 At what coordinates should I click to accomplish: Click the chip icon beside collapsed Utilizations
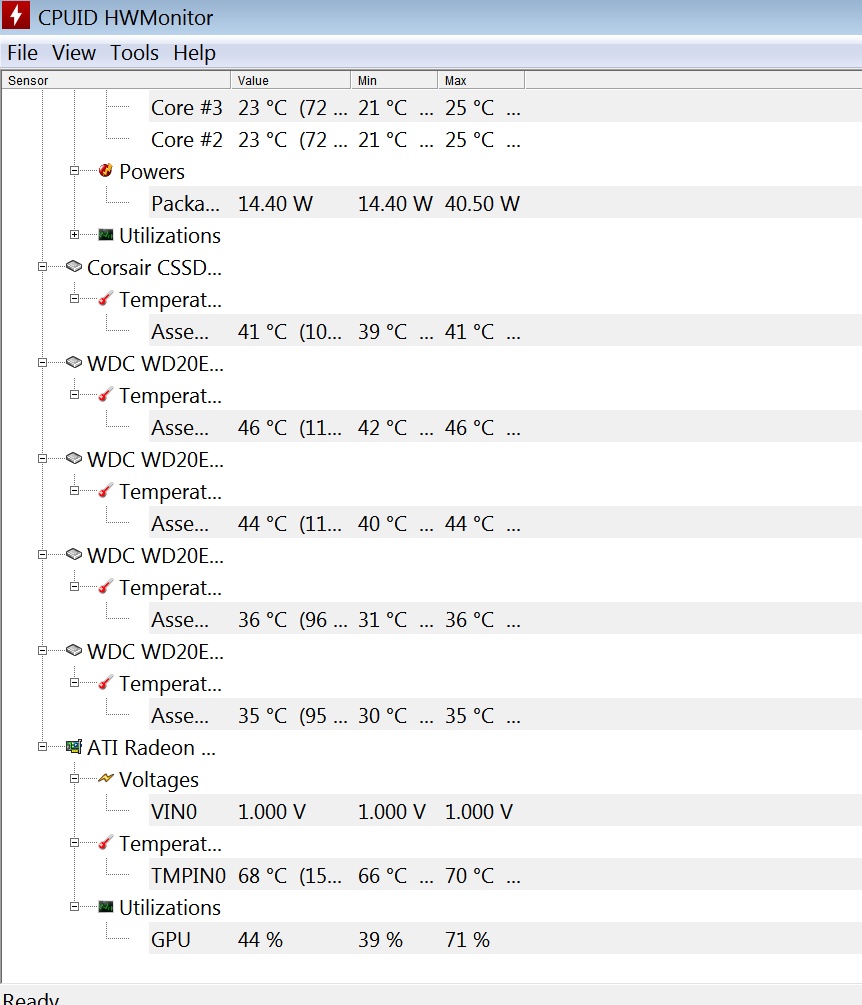[106, 235]
